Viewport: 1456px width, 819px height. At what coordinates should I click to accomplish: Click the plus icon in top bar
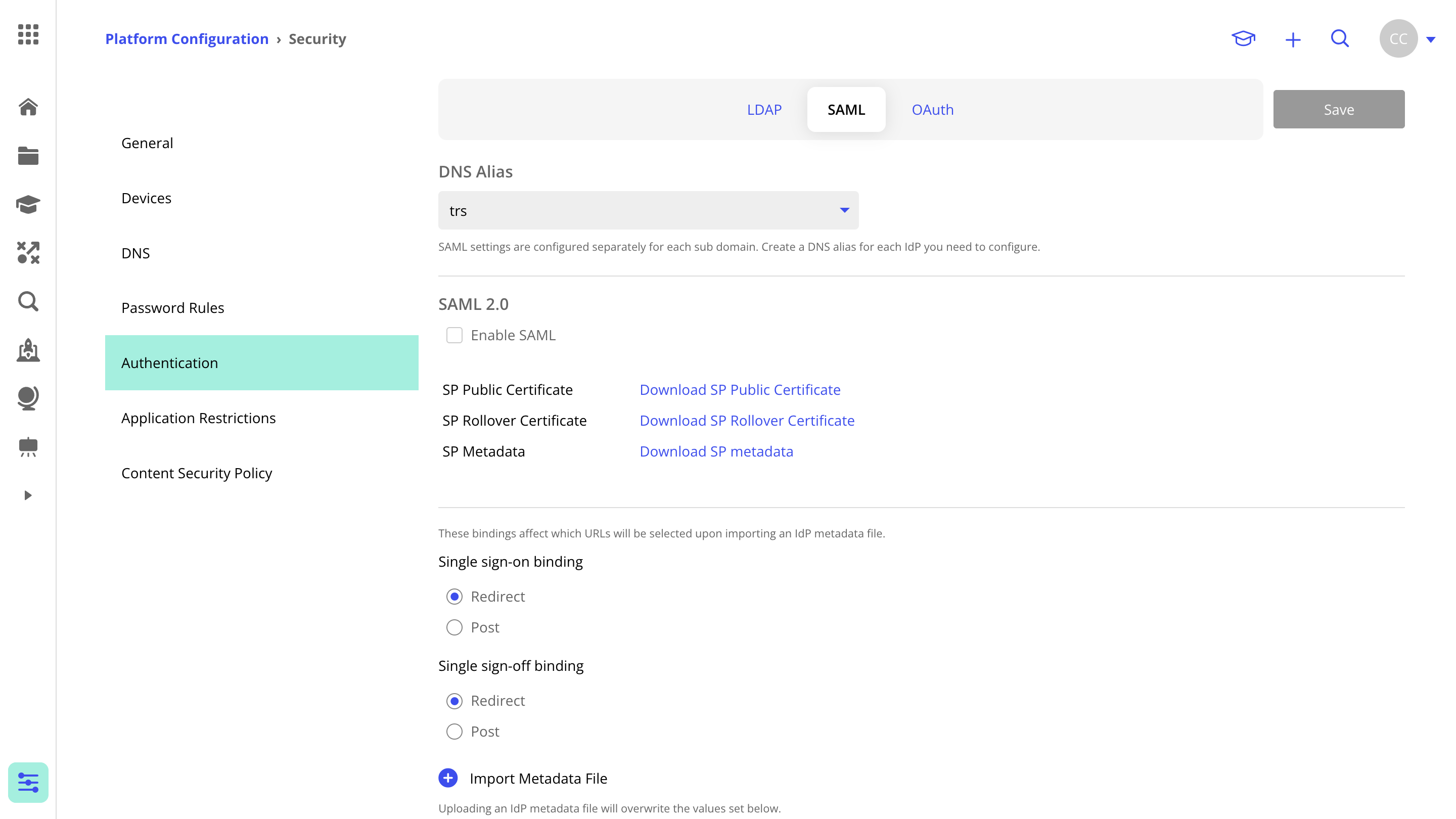click(1293, 39)
